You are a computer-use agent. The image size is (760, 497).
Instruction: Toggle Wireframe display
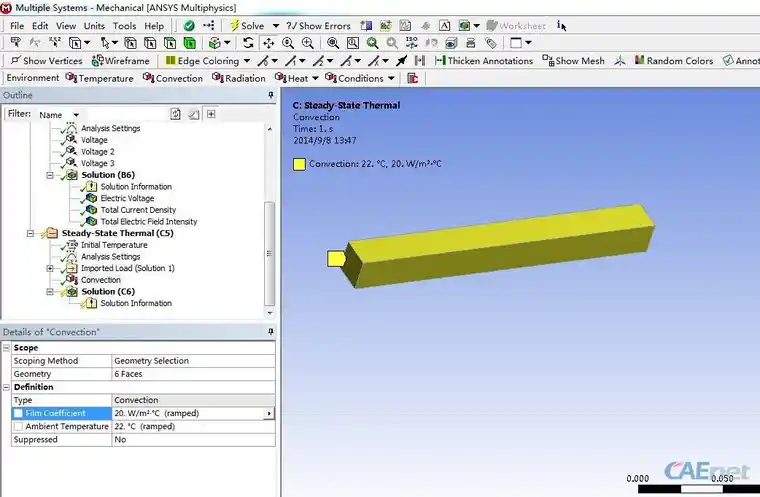pyautogui.click(x=120, y=61)
